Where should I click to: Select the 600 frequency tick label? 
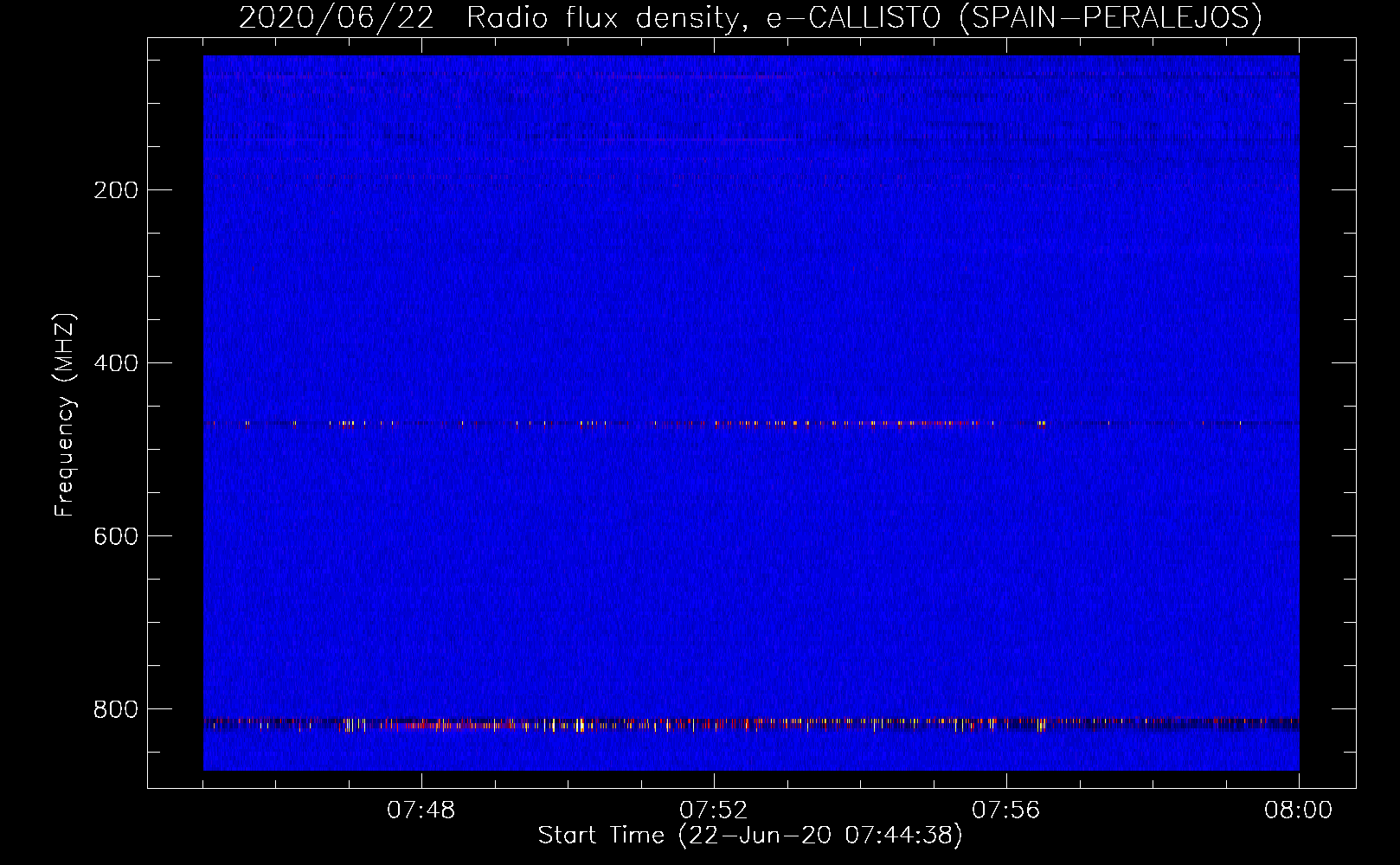pyautogui.click(x=116, y=536)
